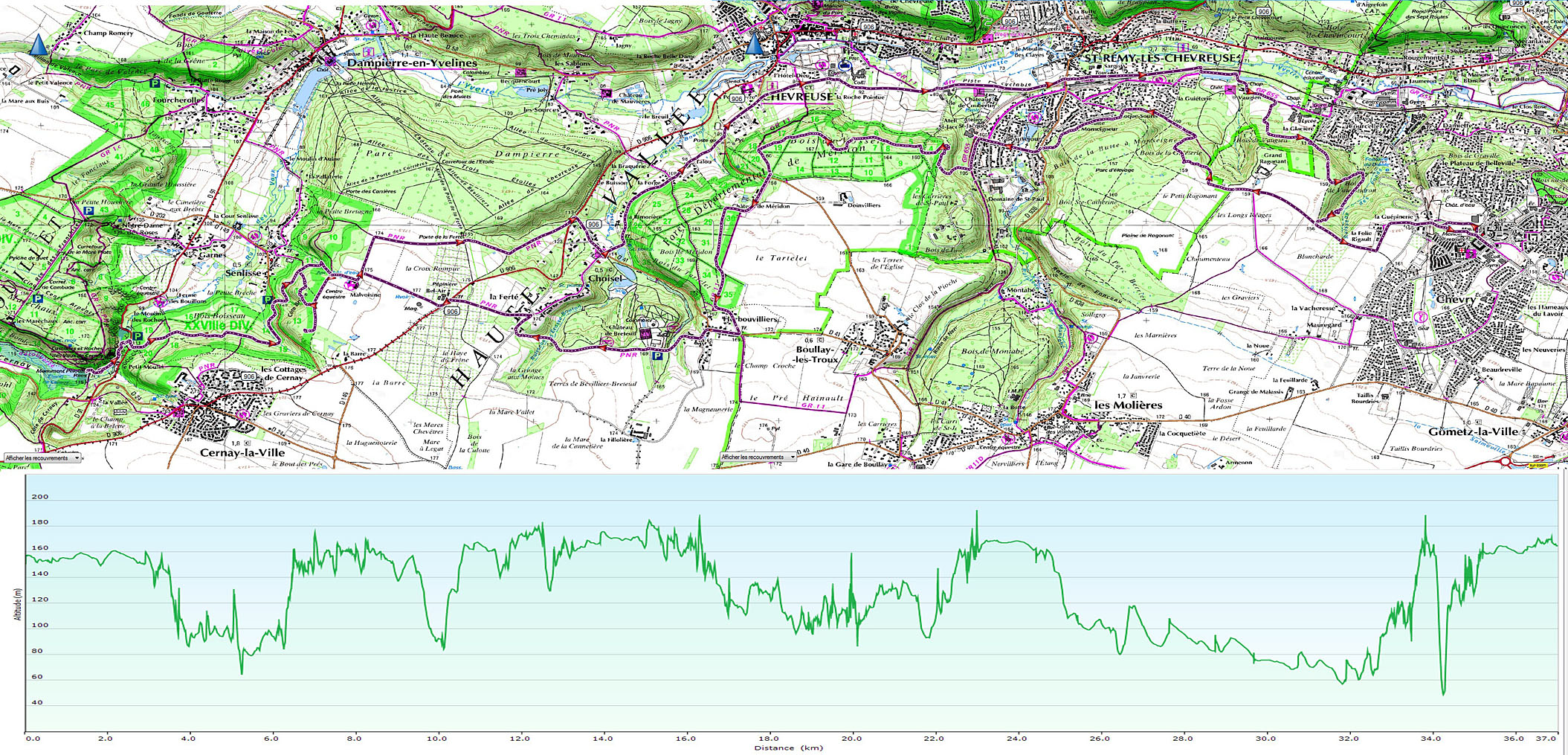Click Château de Mauvières monument icon

coord(607,94)
